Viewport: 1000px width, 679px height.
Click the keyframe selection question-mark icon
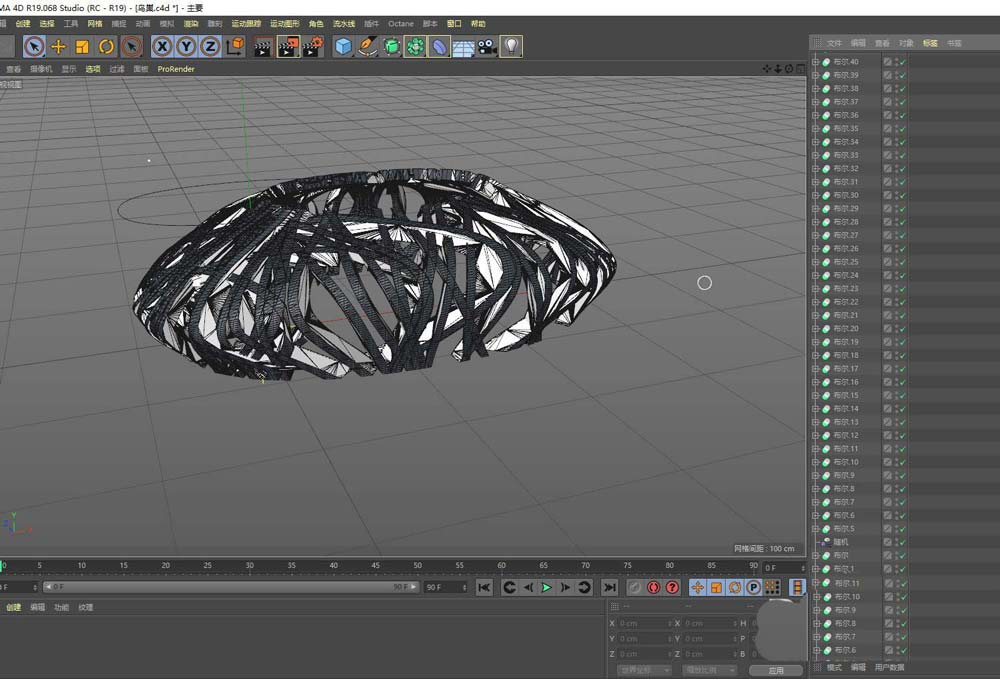672,587
